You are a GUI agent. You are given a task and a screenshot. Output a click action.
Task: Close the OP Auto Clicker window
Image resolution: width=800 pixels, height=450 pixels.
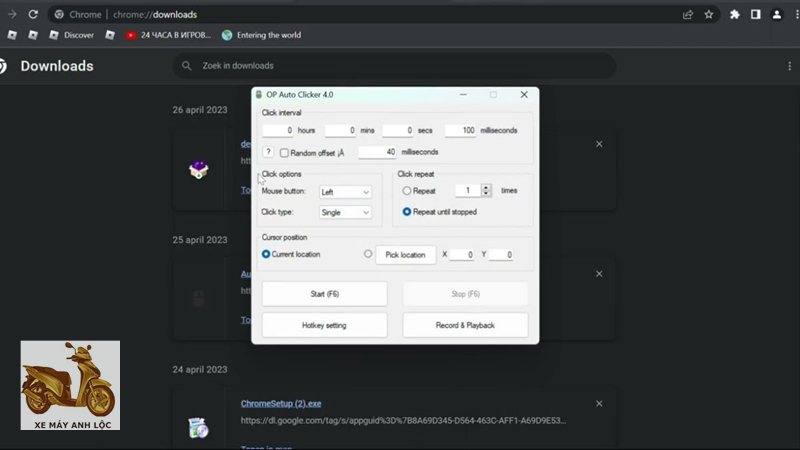point(524,95)
